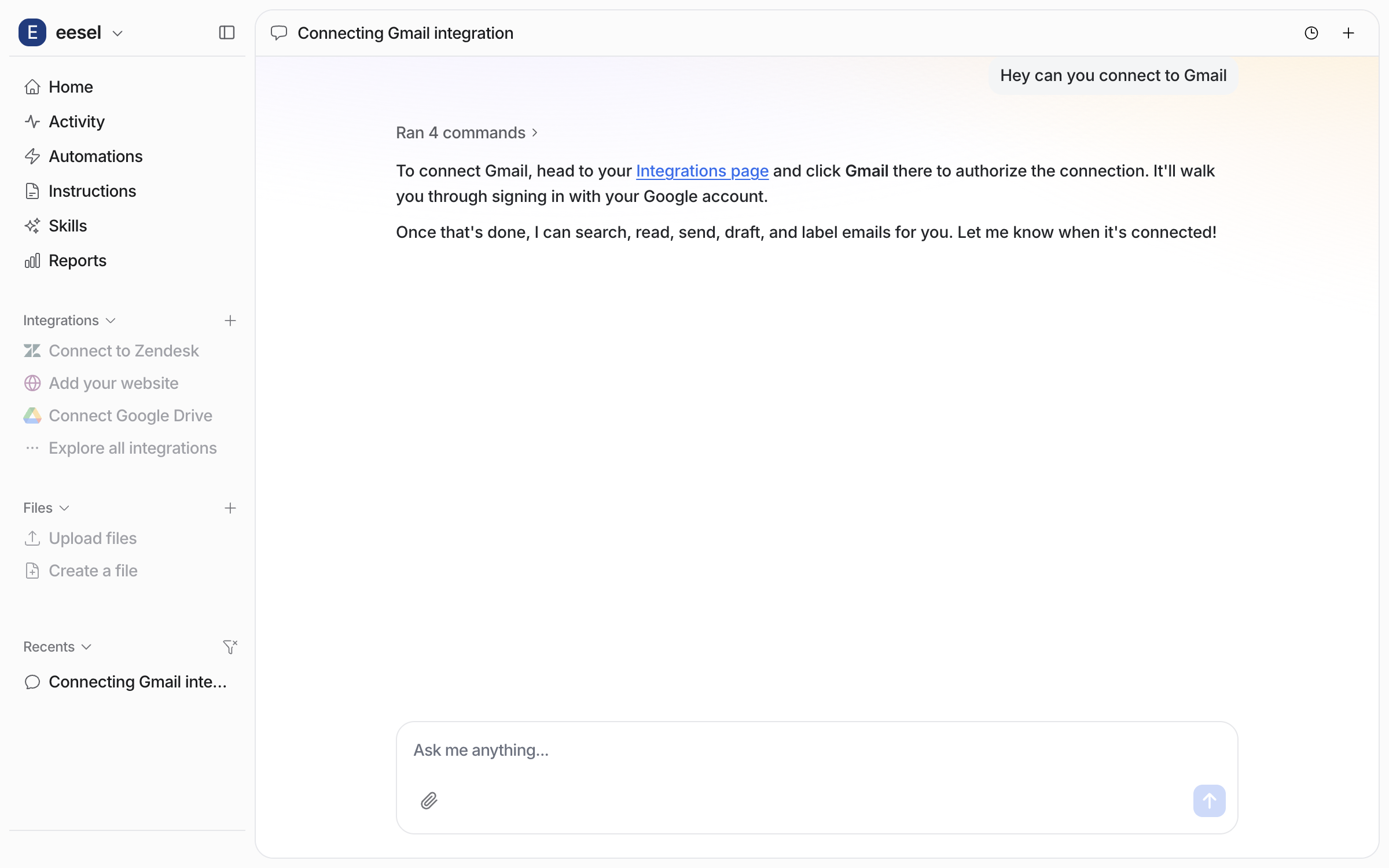Collapse the Integrations section
Image resolution: width=1389 pixels, height=868 pixels.
coord(69,321)
